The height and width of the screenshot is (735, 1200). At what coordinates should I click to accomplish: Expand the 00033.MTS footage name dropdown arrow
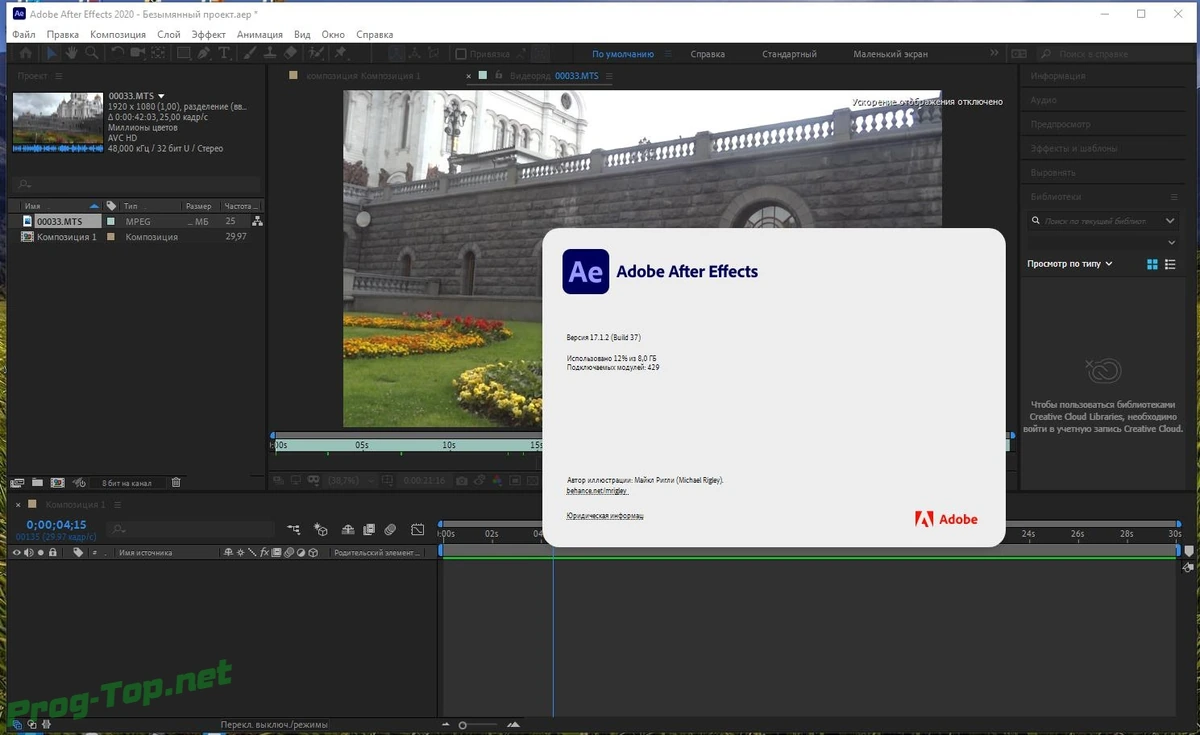[x=161, y=96]
